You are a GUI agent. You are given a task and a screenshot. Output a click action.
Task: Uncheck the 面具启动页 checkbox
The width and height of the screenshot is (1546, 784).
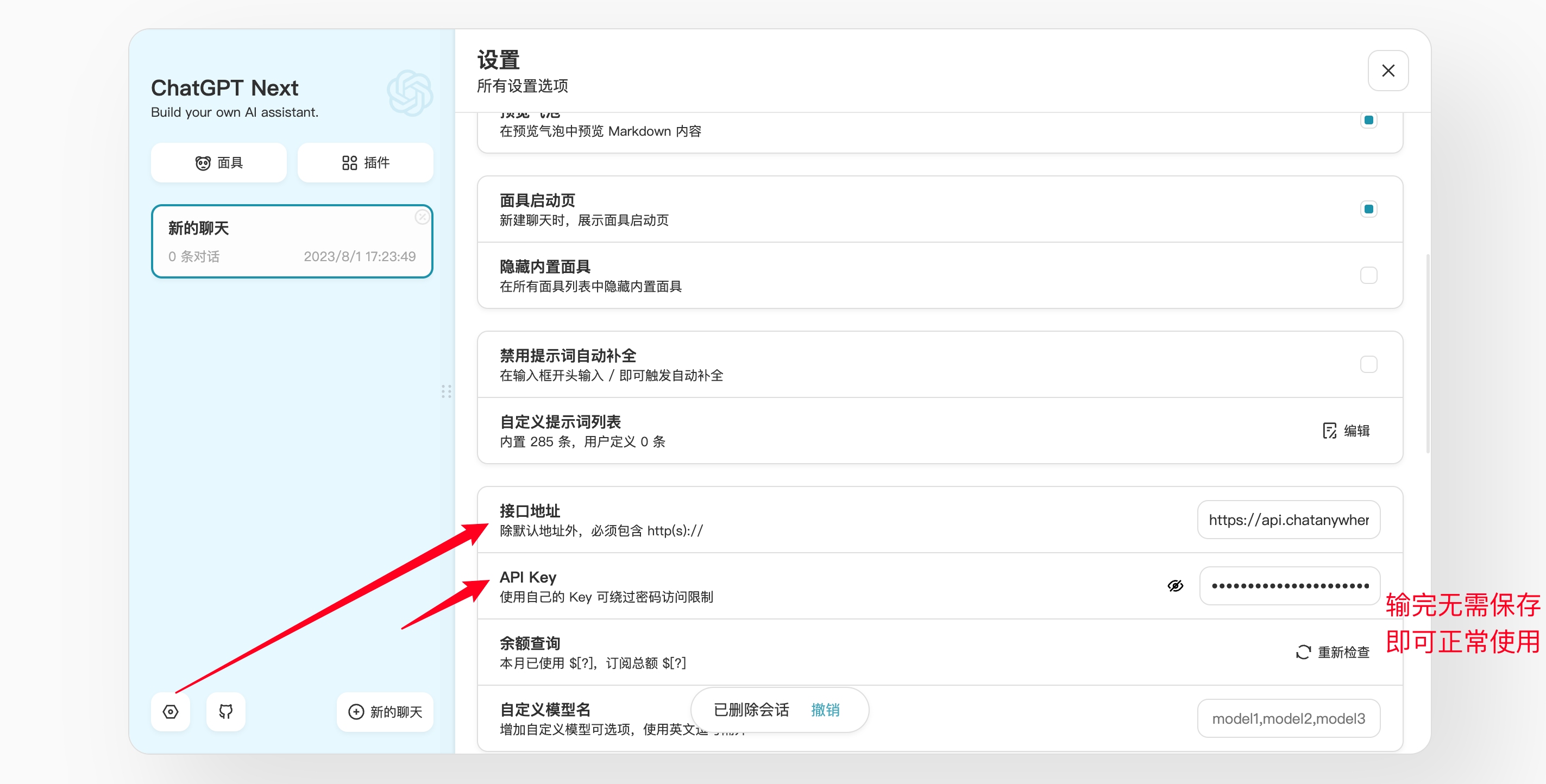click(1368, 208)
